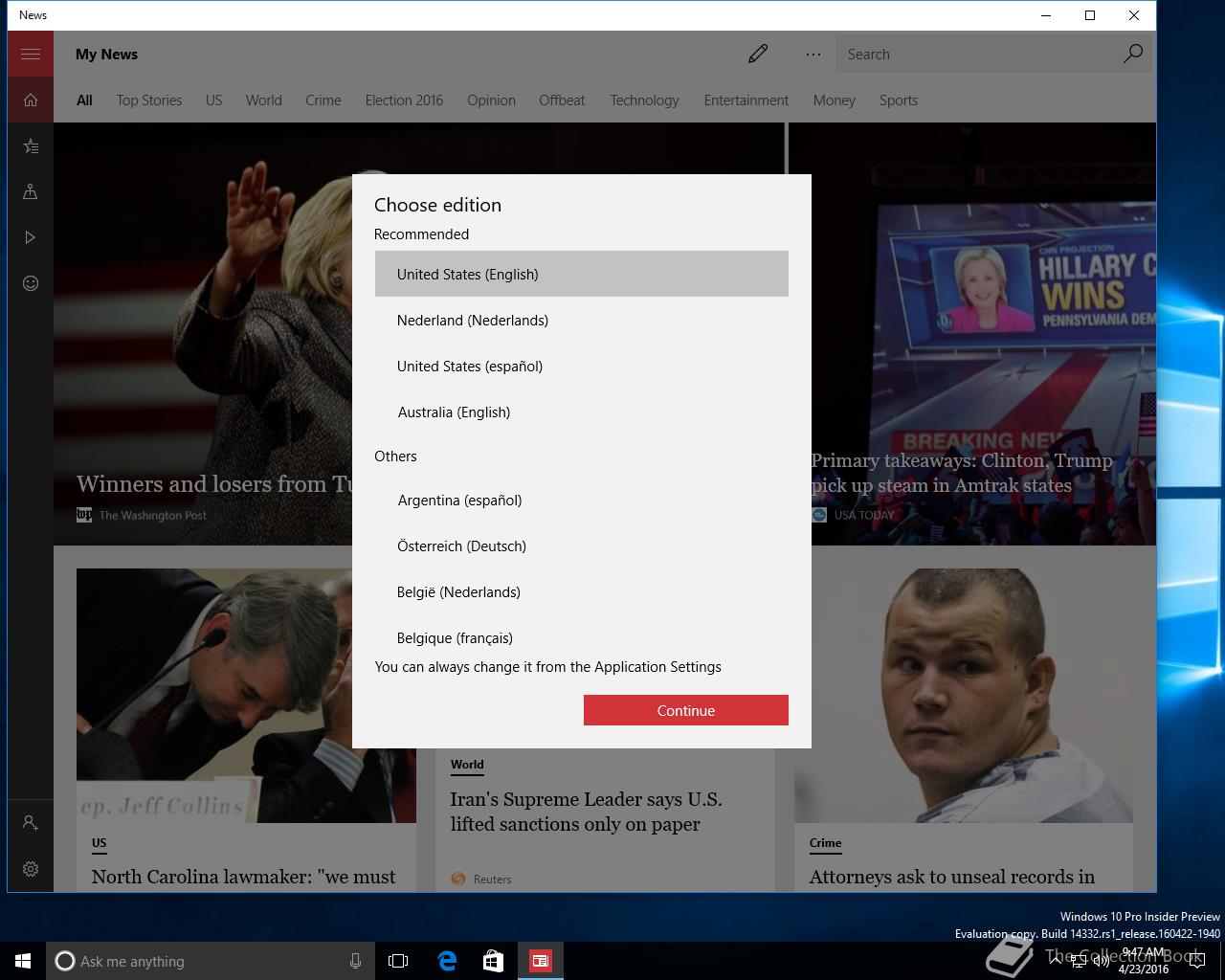
Task: Choose Nederland (Nederlands) edition
Action: pos(582,320)
